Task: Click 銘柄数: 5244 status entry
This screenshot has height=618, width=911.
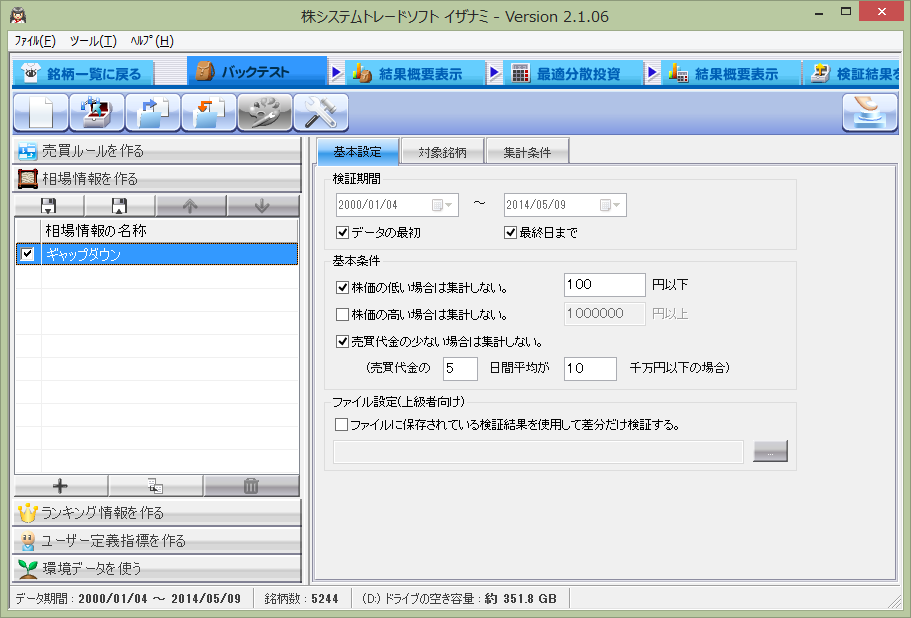Action: click(301, 599)
